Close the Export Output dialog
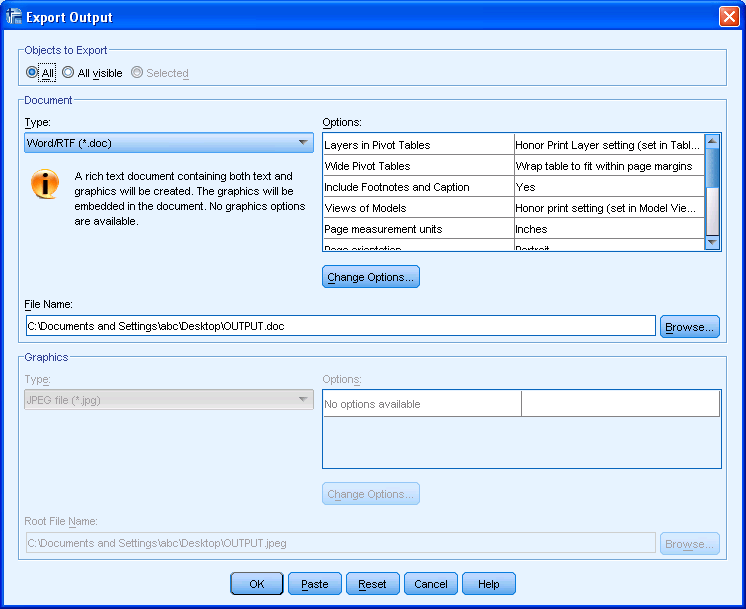The width and height of the screenshot is (746, 609). click(x=728, y=17)
